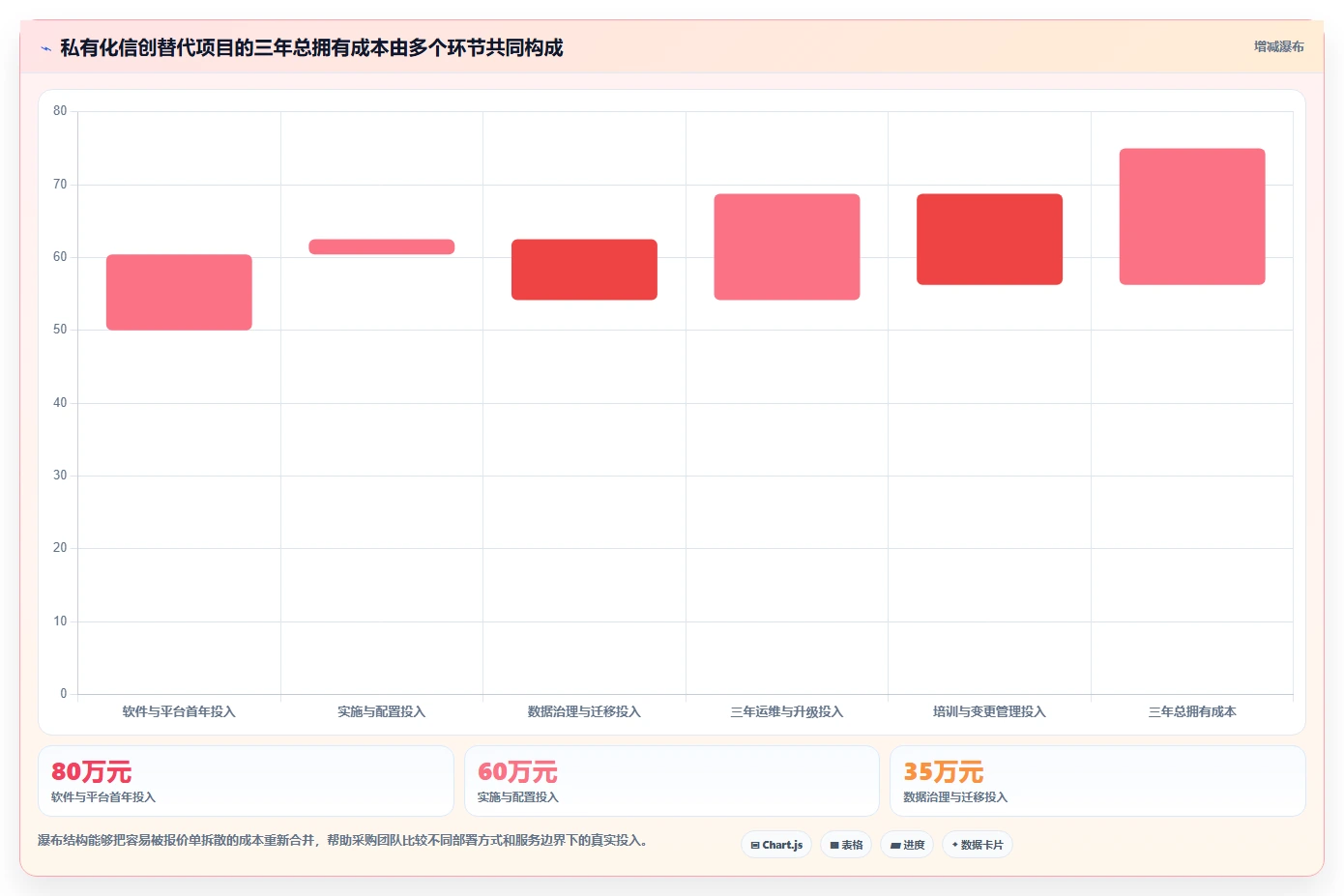
Task: Click the 增减瀑布 label in header
Action: pyautogui.click(x=1278, y=46)
